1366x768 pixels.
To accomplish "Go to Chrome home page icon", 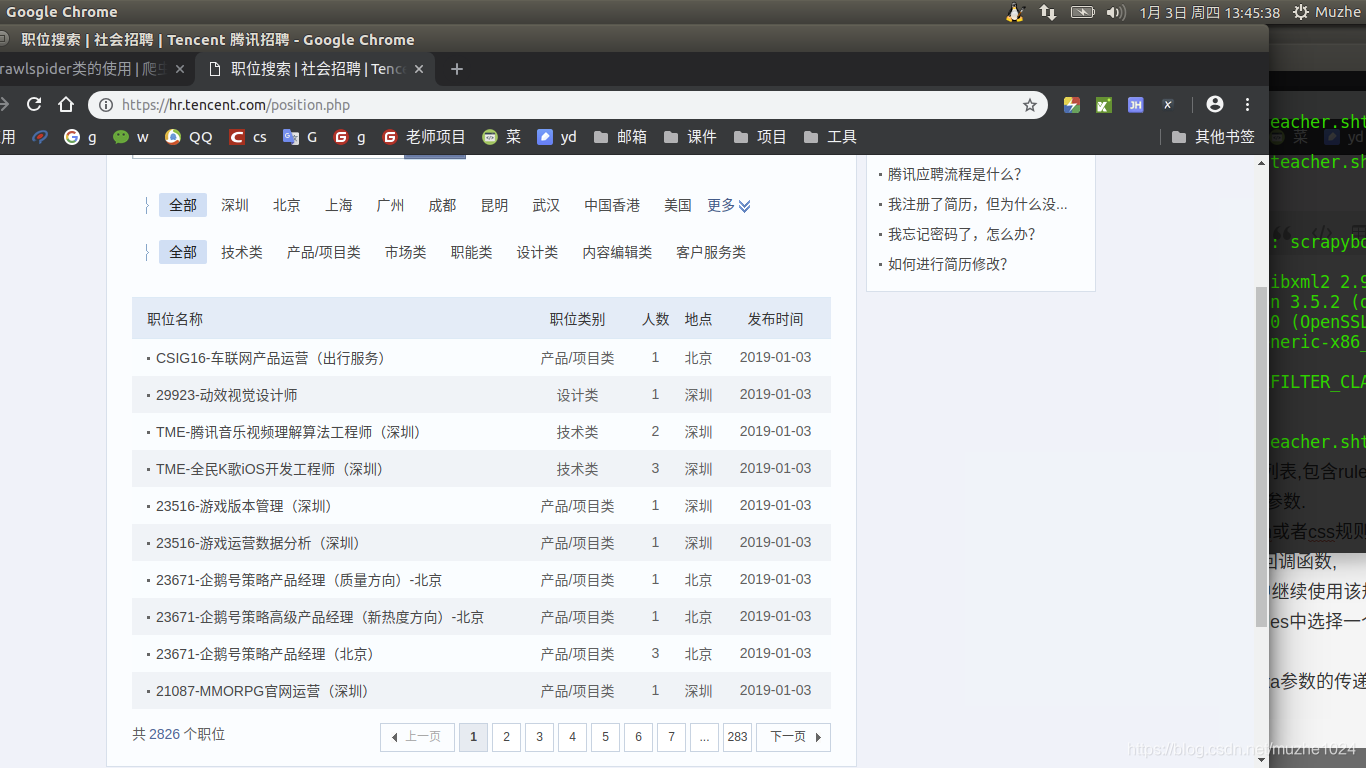I will (66, 104).
